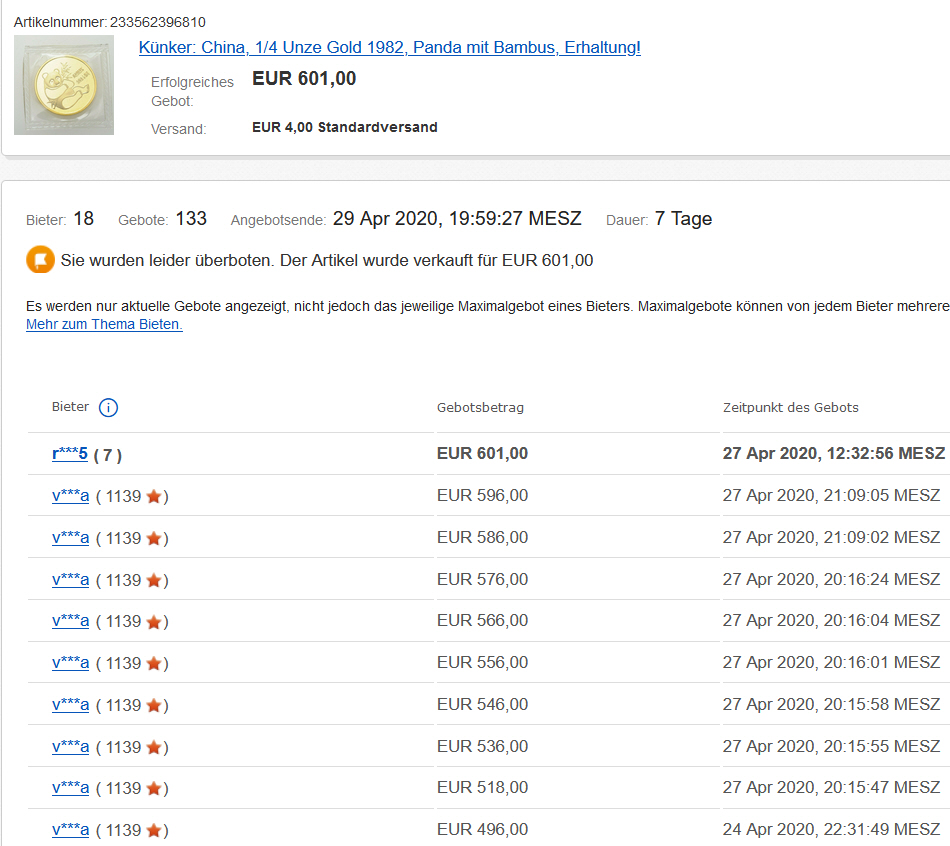Viewport: 950px width, 846px height.
Task: Click the Artikelnummer 233562396810 text
Action: coord(110,21)
